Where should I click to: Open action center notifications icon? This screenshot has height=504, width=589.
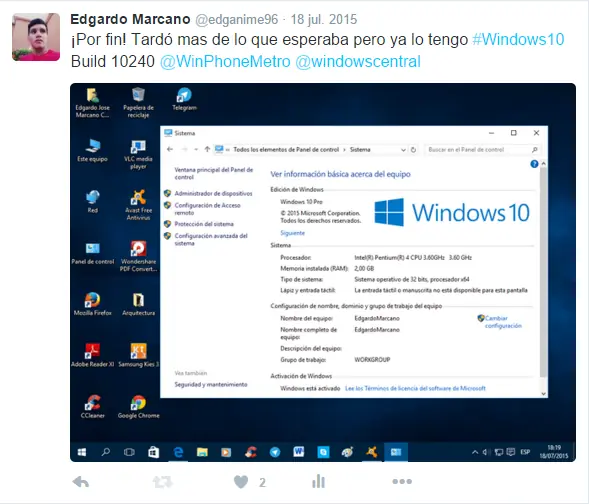pos(510,452)
